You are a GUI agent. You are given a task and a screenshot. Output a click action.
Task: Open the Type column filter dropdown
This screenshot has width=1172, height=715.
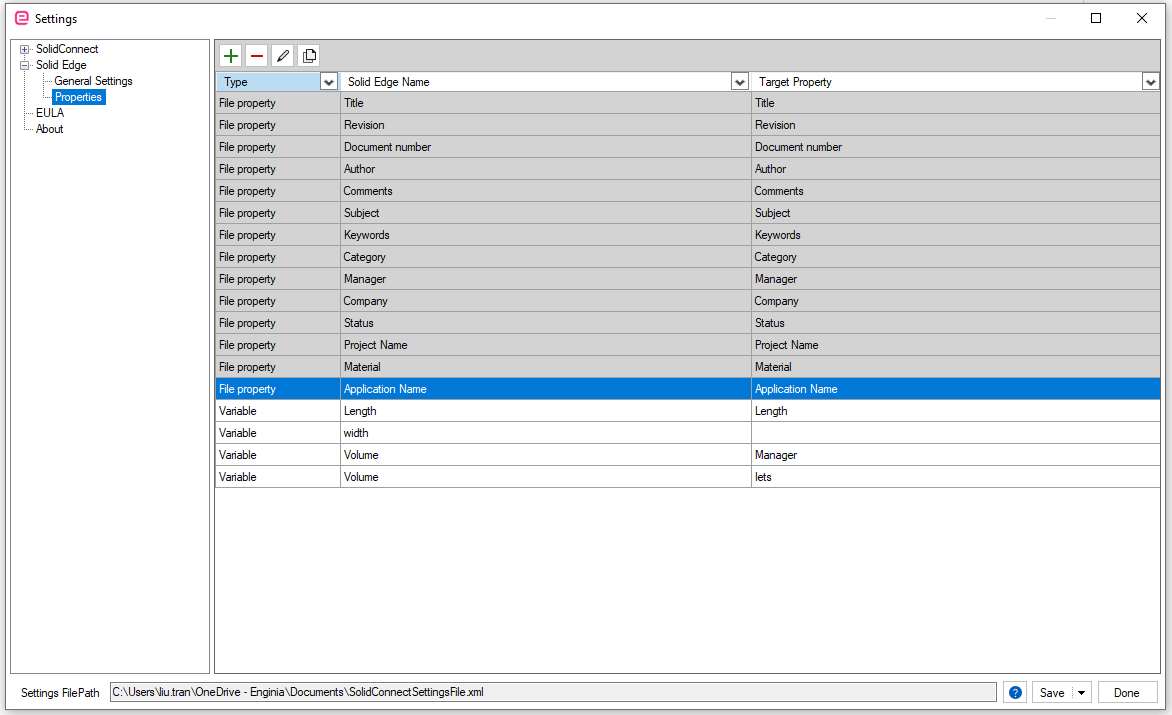click(329, 82)
